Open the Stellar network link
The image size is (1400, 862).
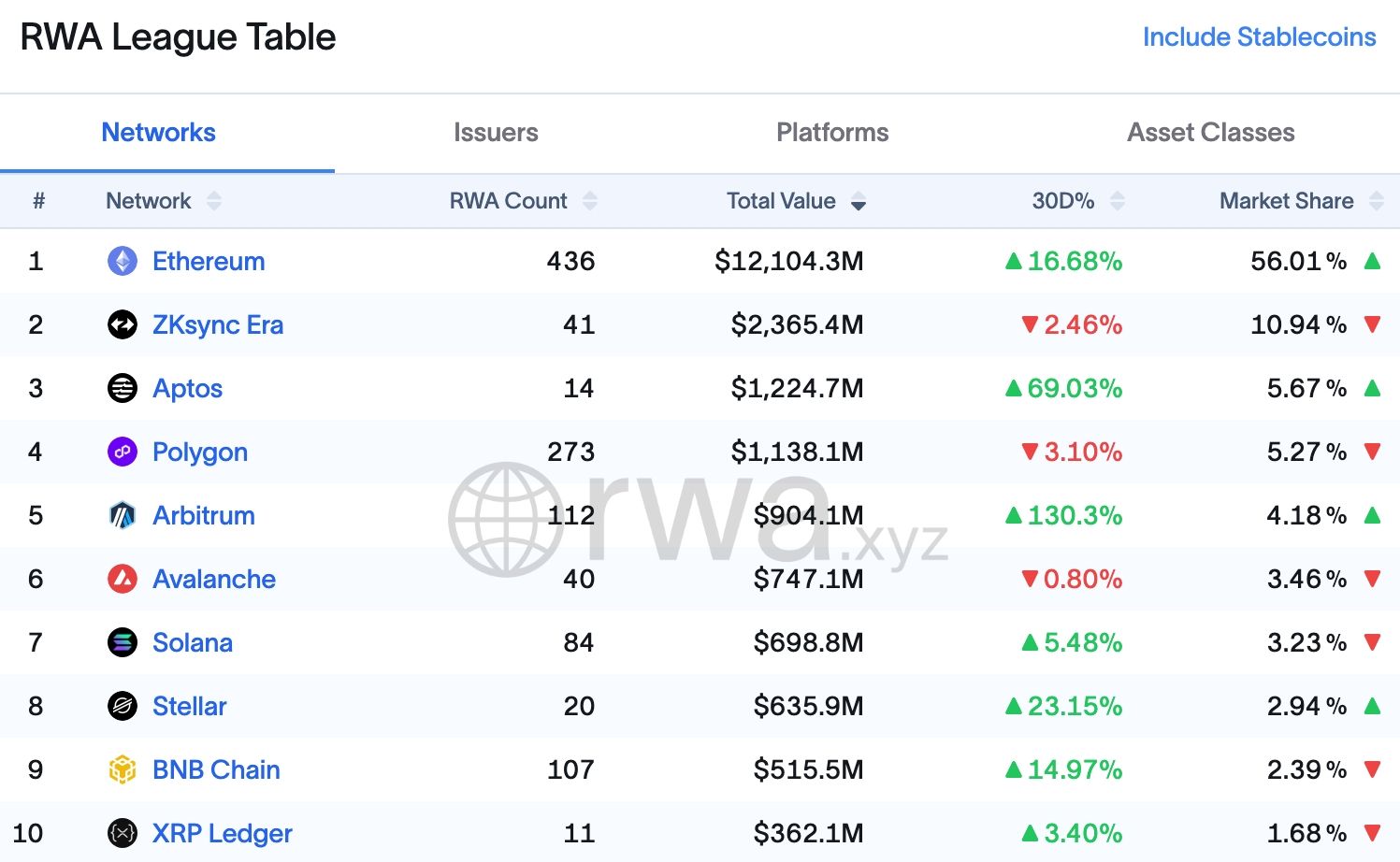189,706
